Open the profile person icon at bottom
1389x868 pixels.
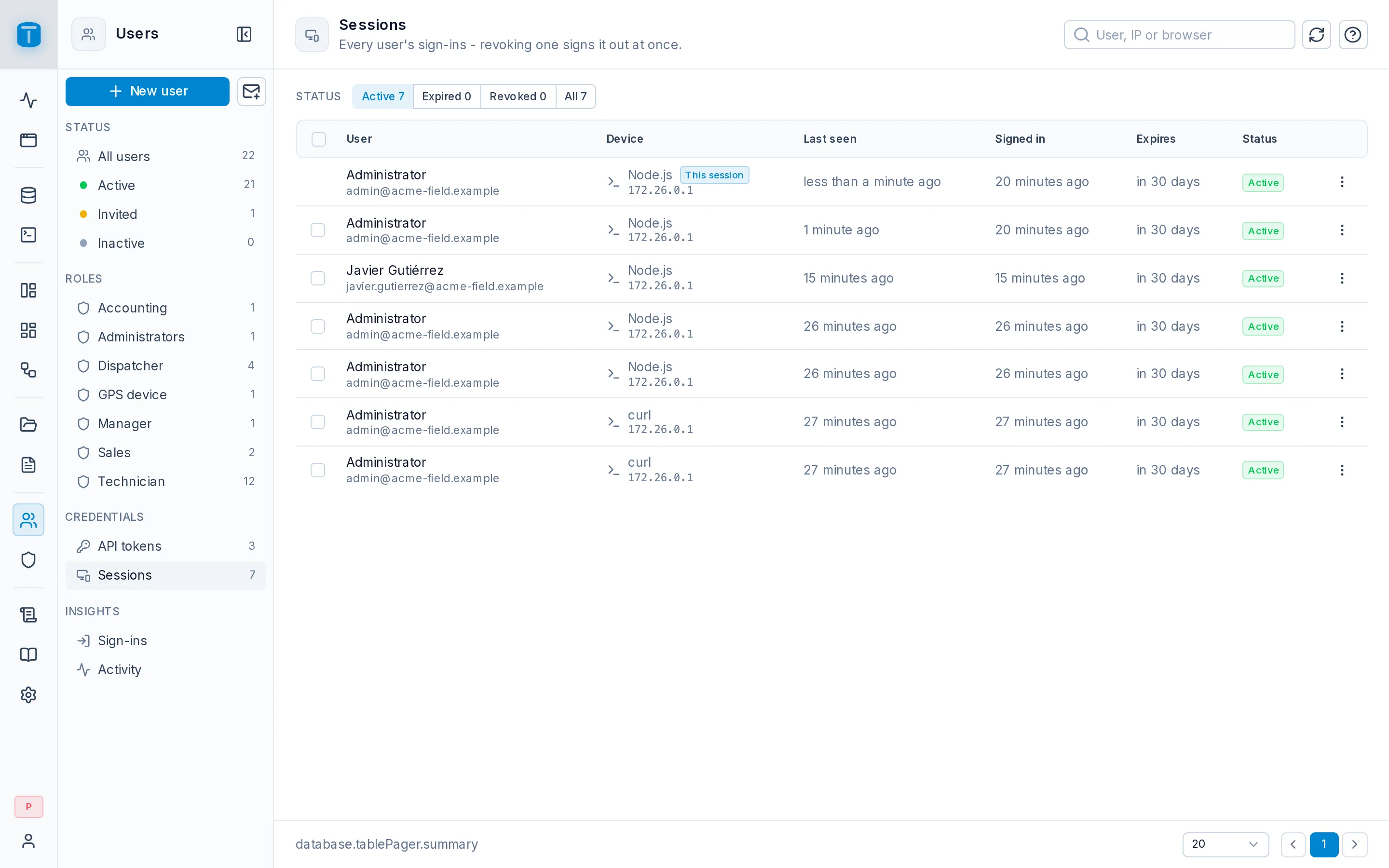[x=28, y=841]
